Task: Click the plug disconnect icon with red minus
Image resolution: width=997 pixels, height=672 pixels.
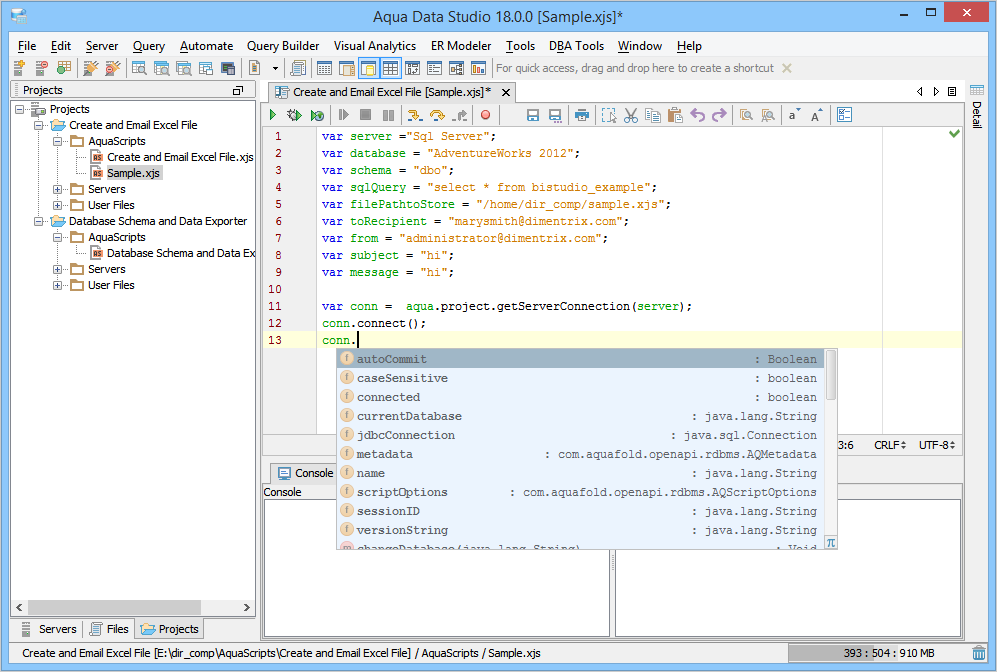Action: click(113, 68)
